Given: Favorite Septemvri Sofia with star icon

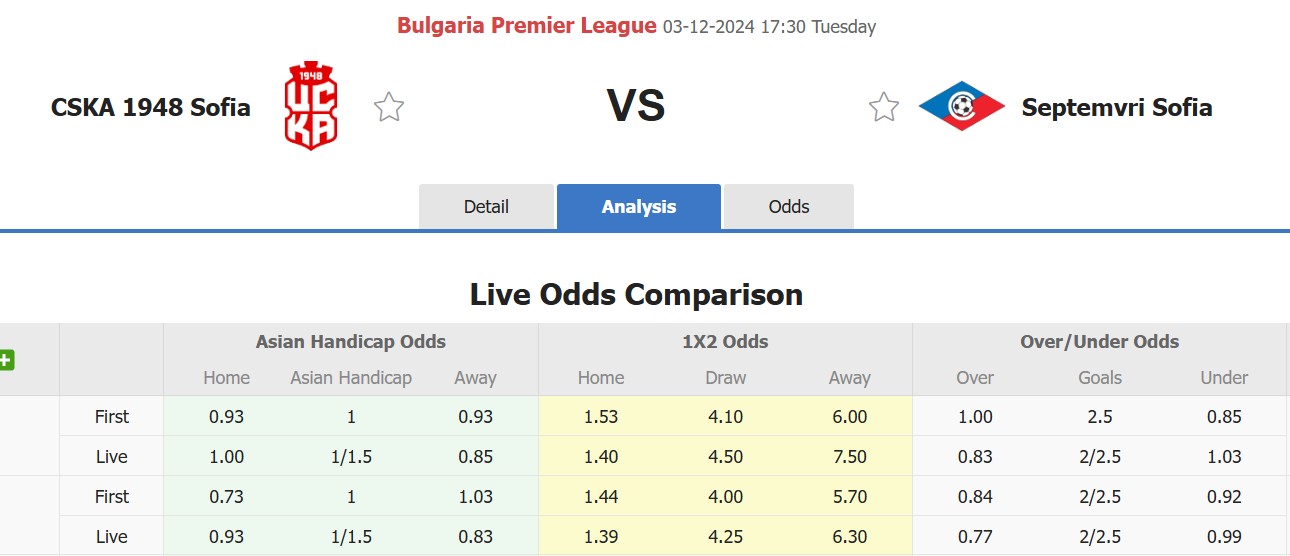Looking at the screenshot, I should coord(884,107).
